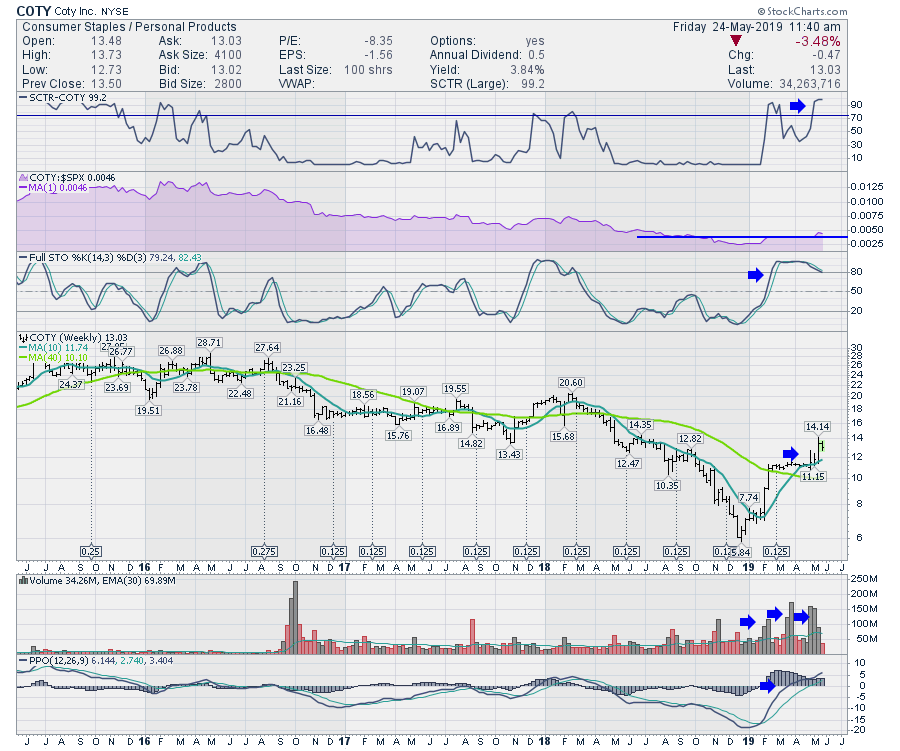Click the percent change "-3.48%"
900x751 pixels.
pyautogui.click(x=817, y=41)
